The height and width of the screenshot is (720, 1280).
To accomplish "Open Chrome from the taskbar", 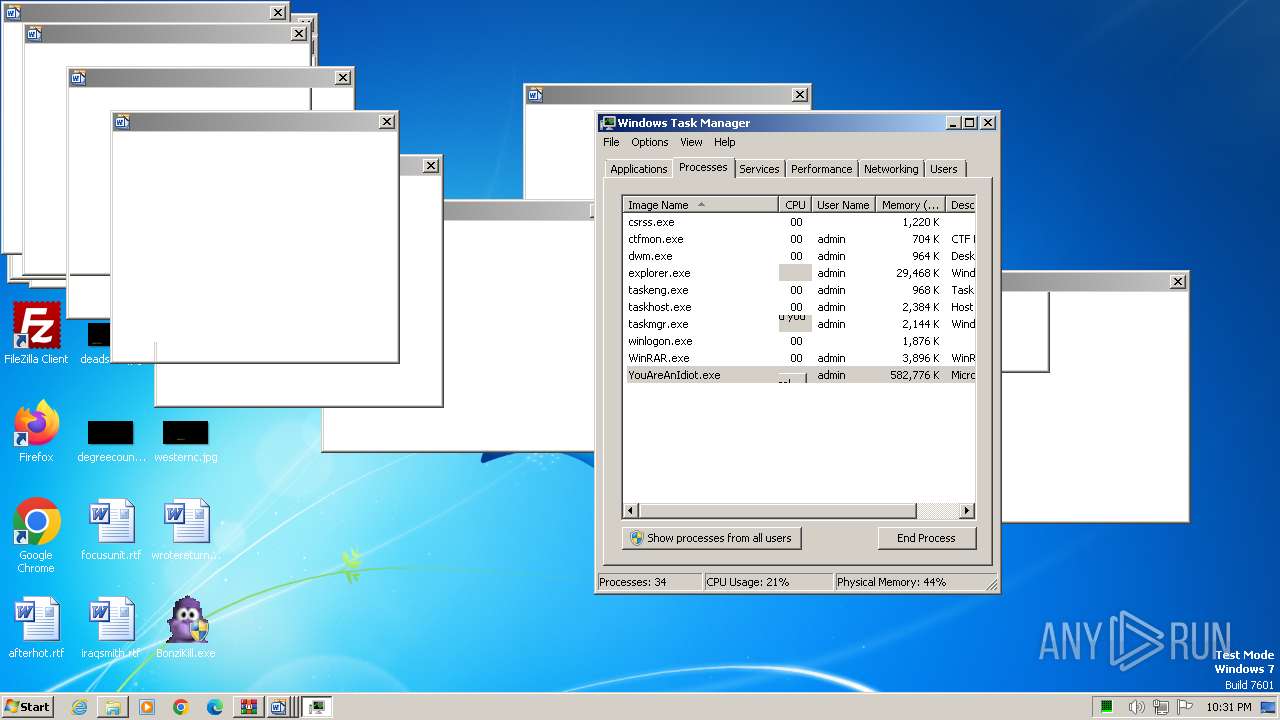I will coord(181,707).
